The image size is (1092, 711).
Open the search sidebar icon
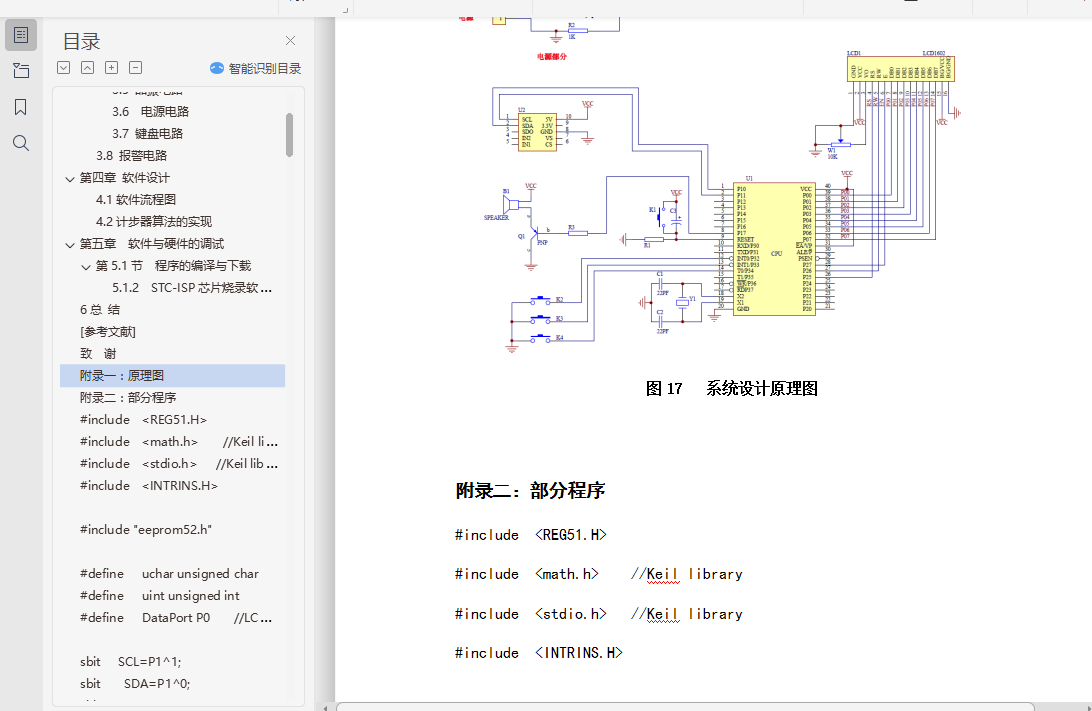(x=21, y=143)
